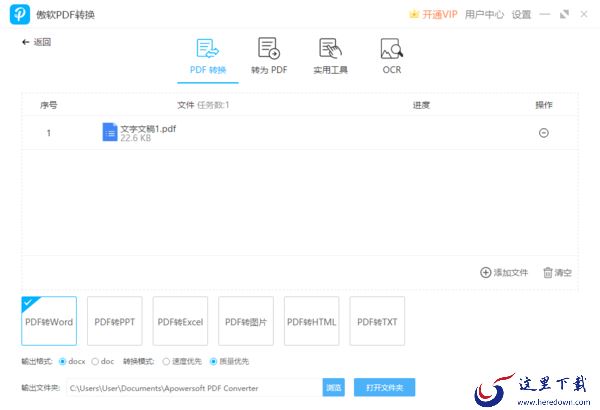
Task: Click the 清空 trash button
Action: (x=557, y=272)
